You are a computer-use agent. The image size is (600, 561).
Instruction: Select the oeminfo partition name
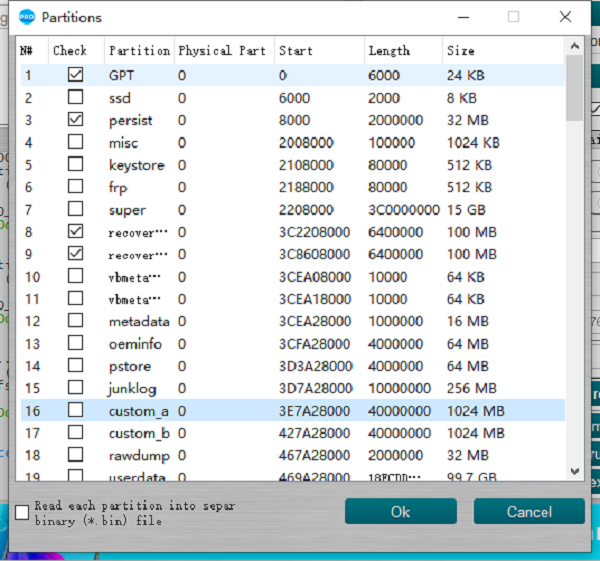tap(135, 344)
